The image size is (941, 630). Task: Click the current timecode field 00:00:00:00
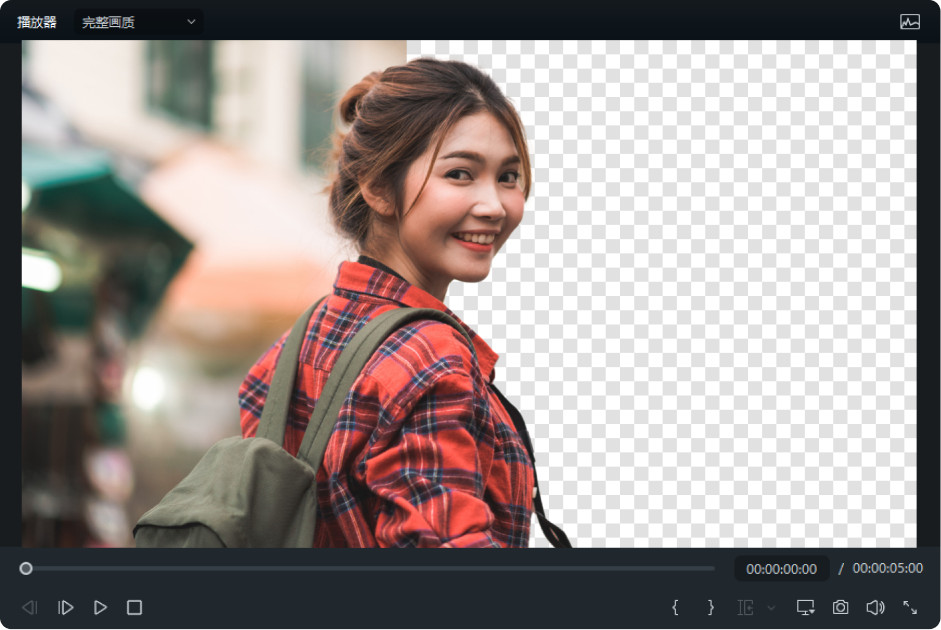click(x=781, y=569)
